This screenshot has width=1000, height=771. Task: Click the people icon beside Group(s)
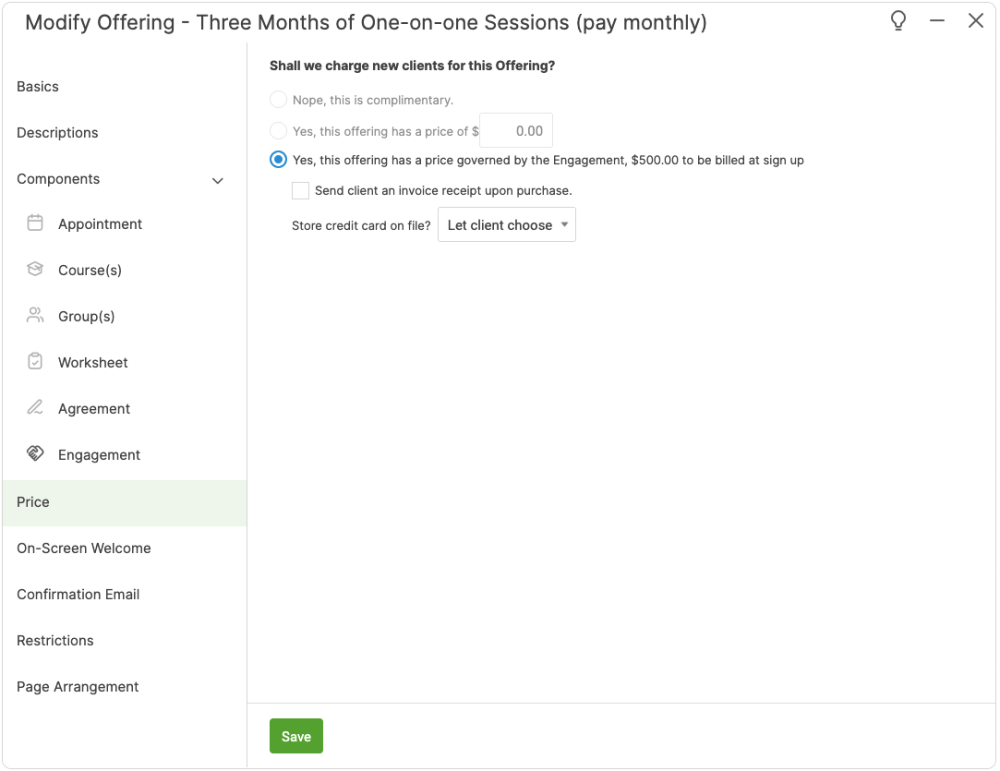pos(35,316)
